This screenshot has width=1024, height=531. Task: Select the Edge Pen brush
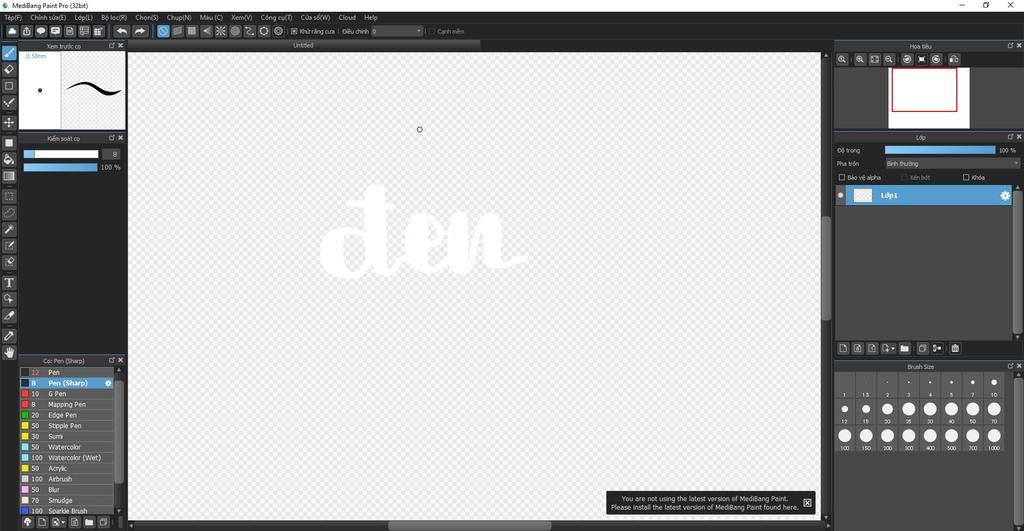pyautogui.click(x=67, y=415)
